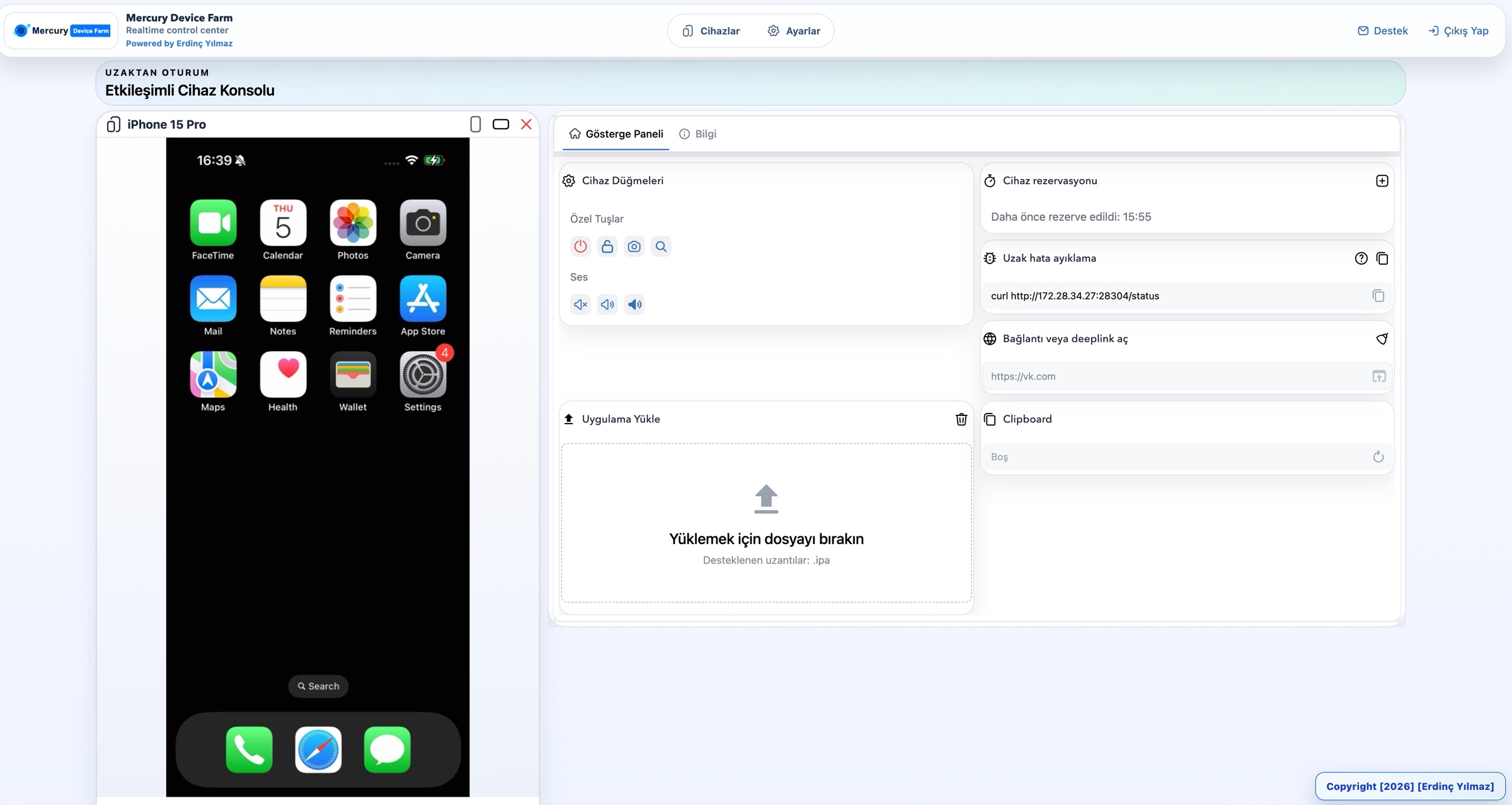1512x805 pixels.
Task: Click the icon beside Bağlantı veya deeplink aç
Action: [x=1382, y=339]
